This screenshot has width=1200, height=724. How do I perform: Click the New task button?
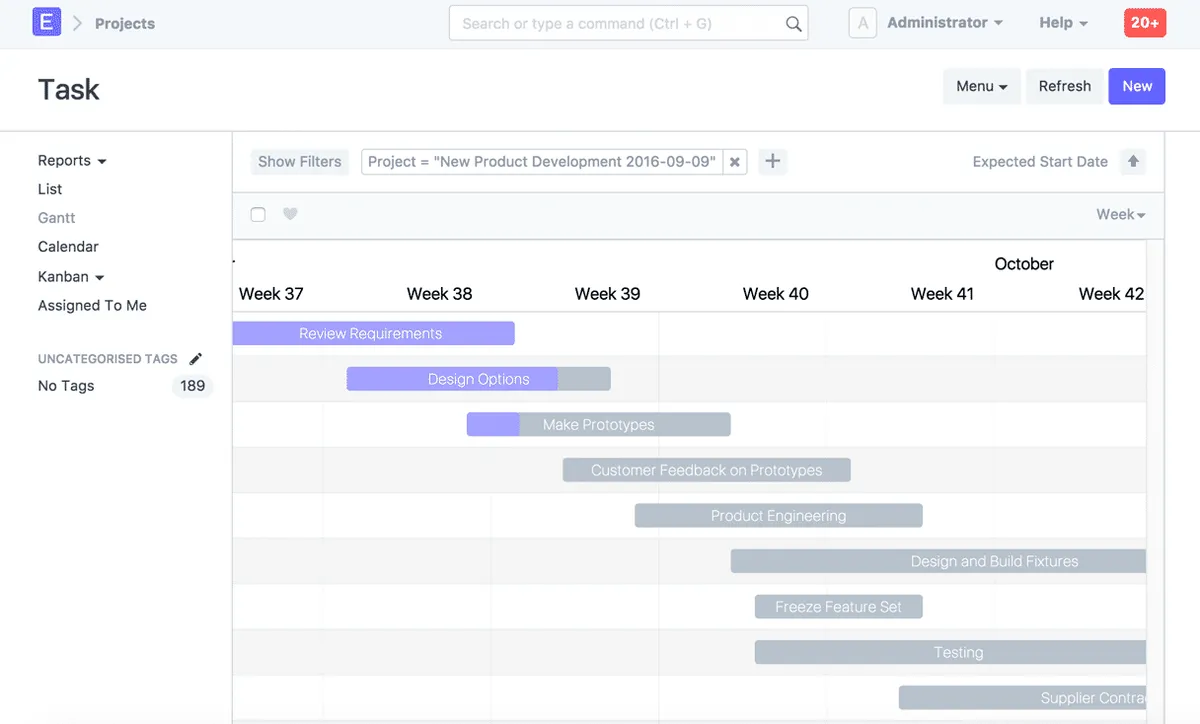click(x=1137, y=86)
